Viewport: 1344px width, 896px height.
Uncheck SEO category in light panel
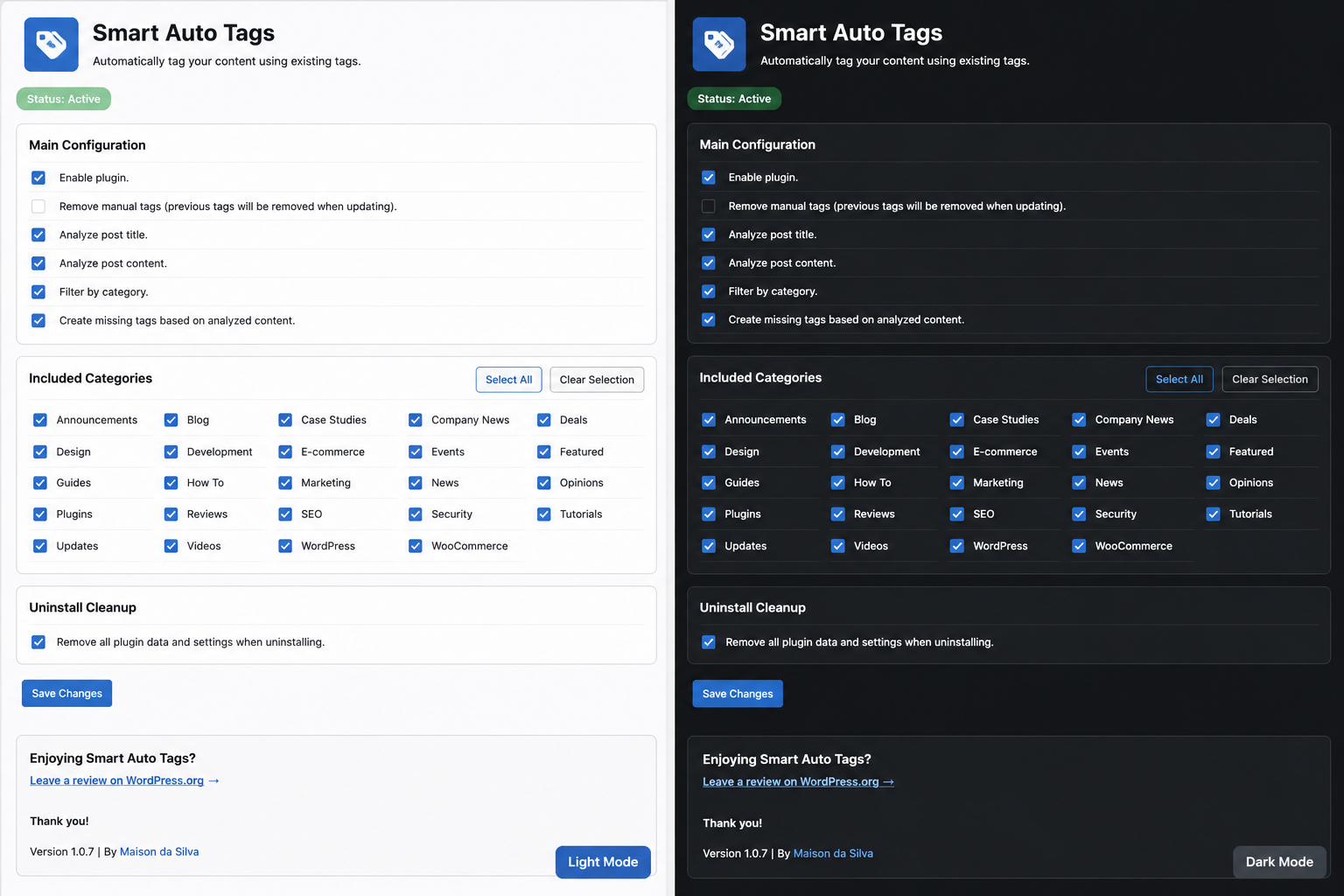[x=285, y=514]
